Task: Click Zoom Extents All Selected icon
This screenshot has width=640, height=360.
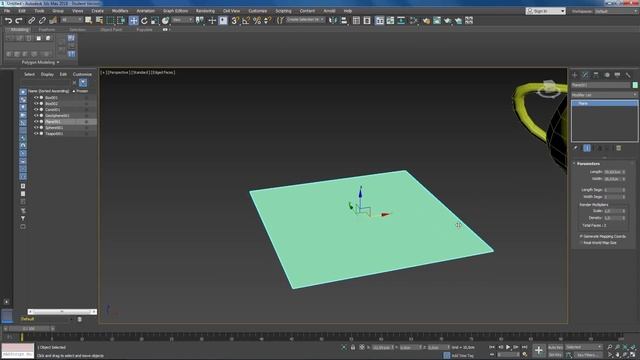Action: (633, 347)
